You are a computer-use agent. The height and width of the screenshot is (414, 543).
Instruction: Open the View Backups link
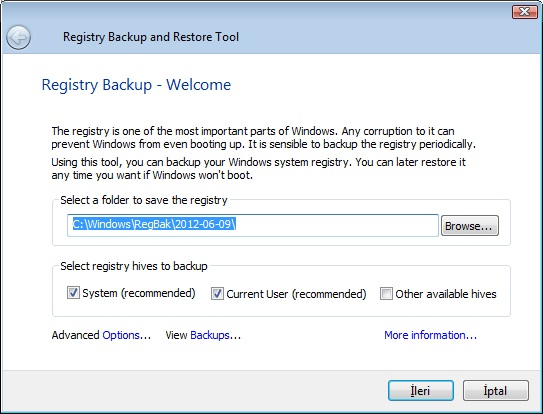215,335
